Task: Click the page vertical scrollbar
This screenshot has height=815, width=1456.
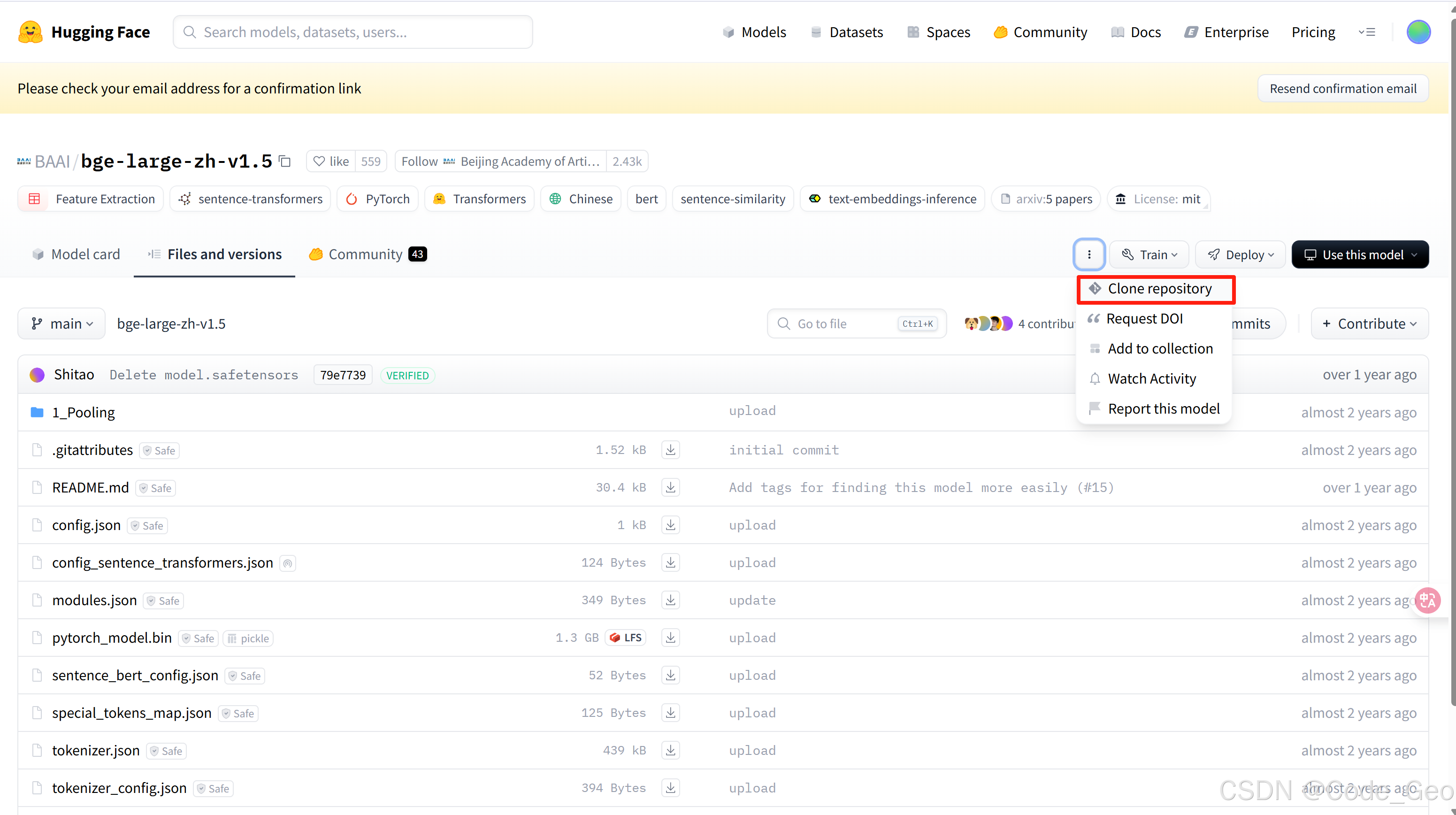Action: [x=1452, y=361]
